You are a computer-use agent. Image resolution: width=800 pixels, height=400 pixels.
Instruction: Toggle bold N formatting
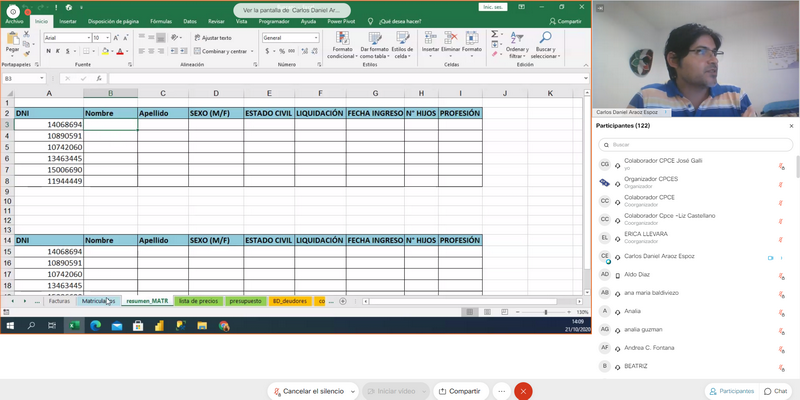(48, 51)
